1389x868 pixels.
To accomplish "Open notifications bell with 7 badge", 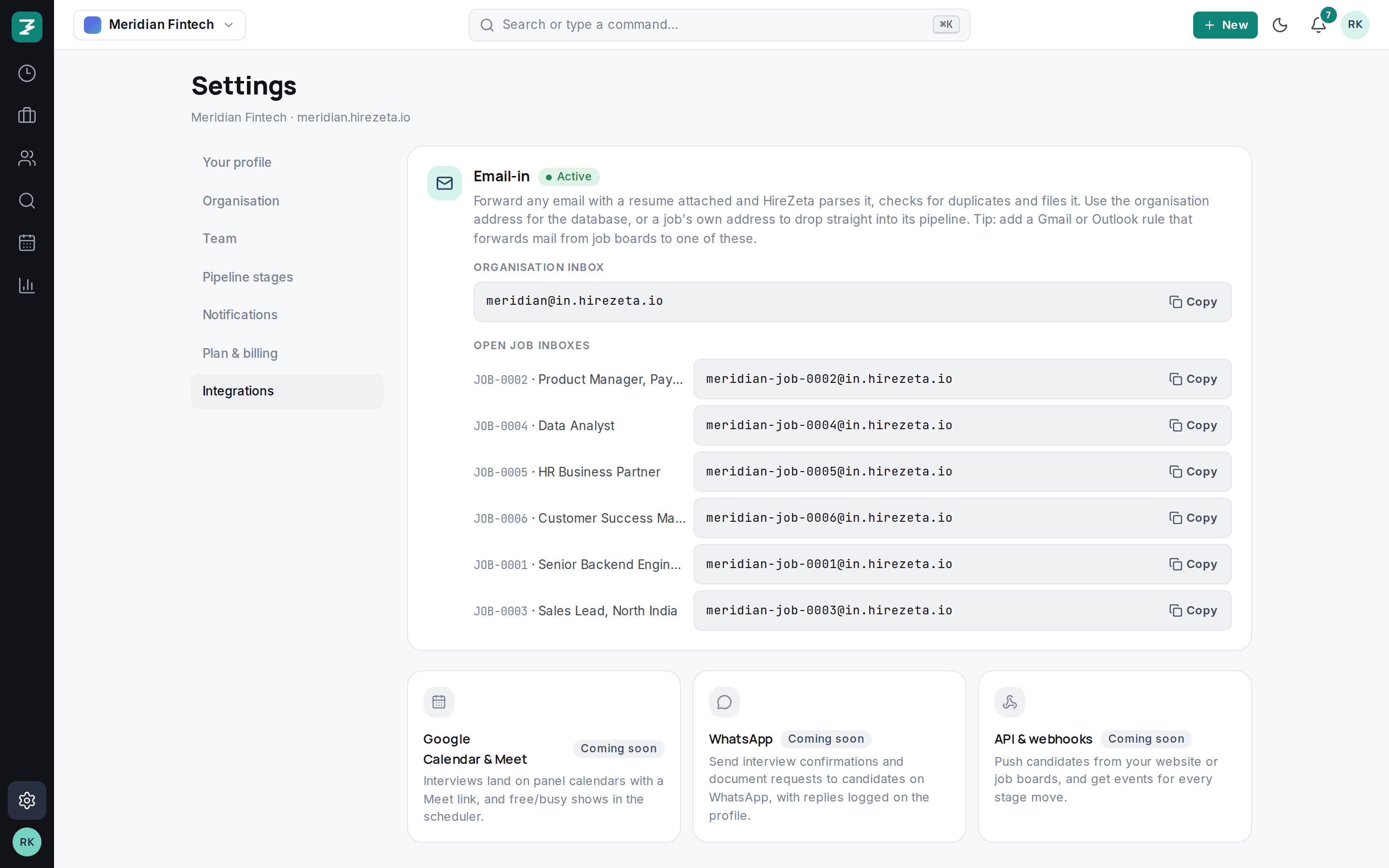I will [1319, 25].
